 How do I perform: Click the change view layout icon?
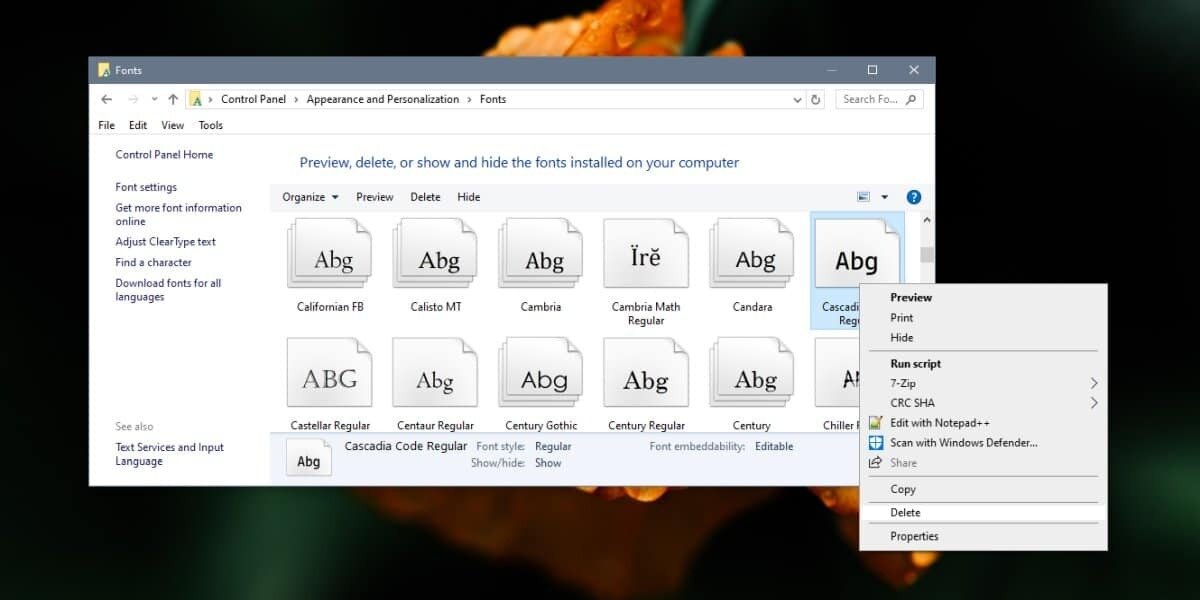pyautogui.click(x=864, y=197)
